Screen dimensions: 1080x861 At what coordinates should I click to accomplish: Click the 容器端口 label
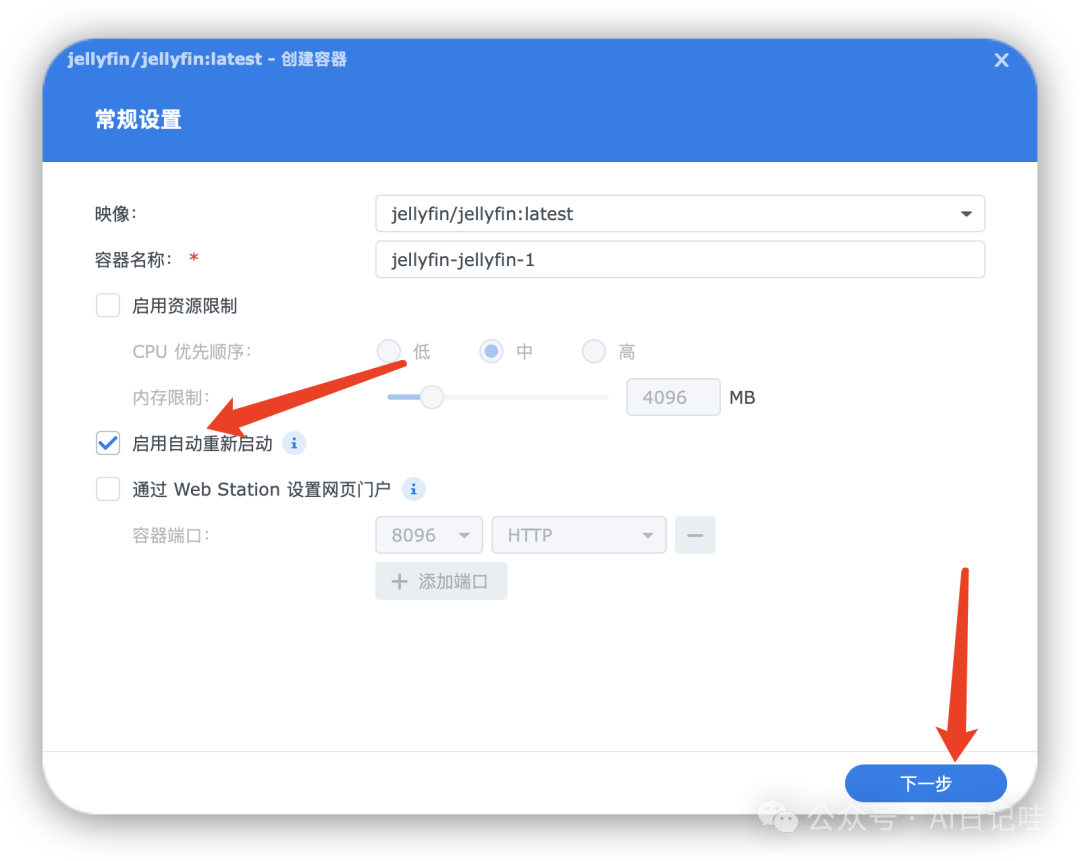coord(171,535)
